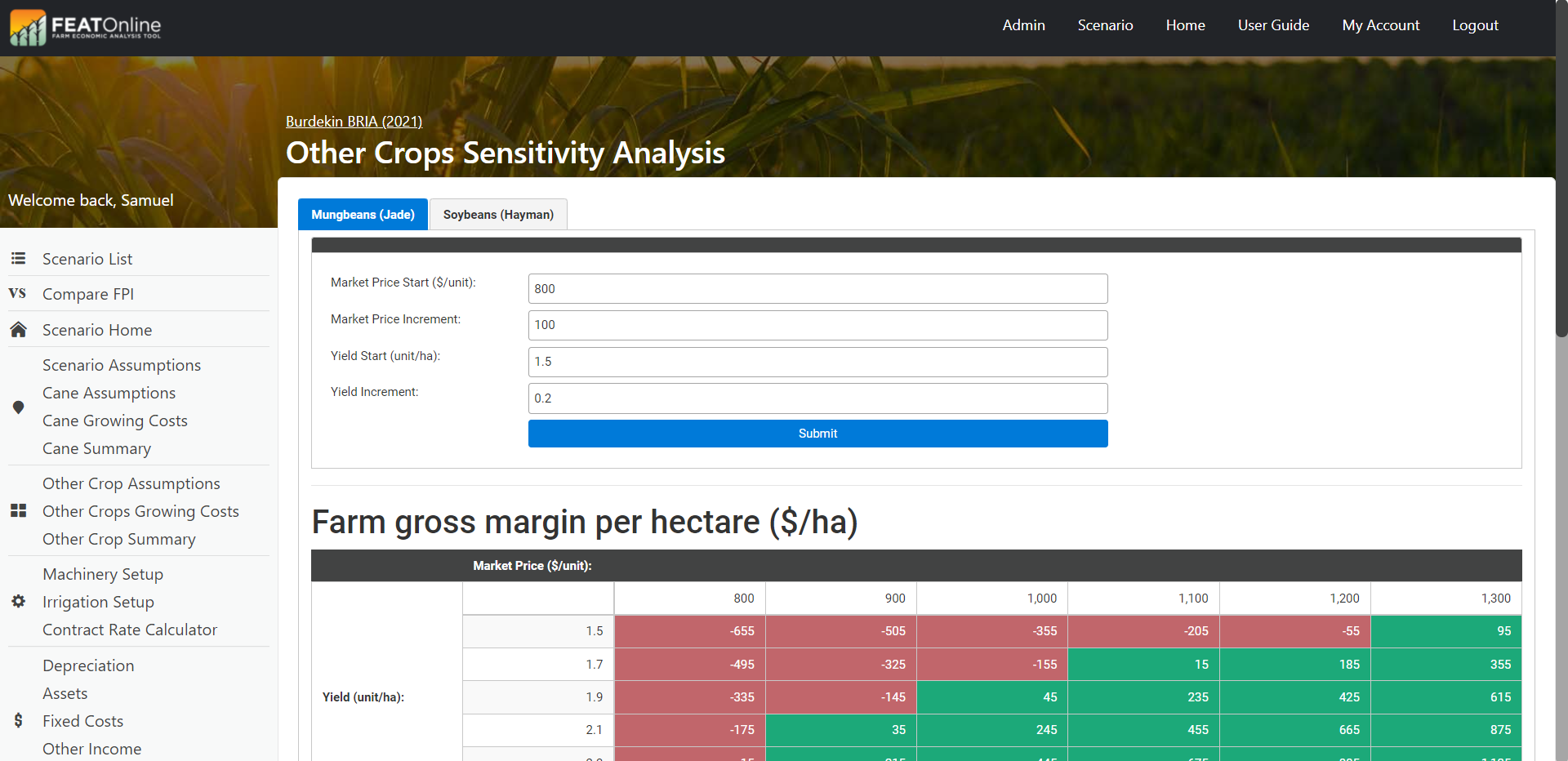Click the house icon beside Scenario Home
The image size is (1568, 761).
pos(18,330)
